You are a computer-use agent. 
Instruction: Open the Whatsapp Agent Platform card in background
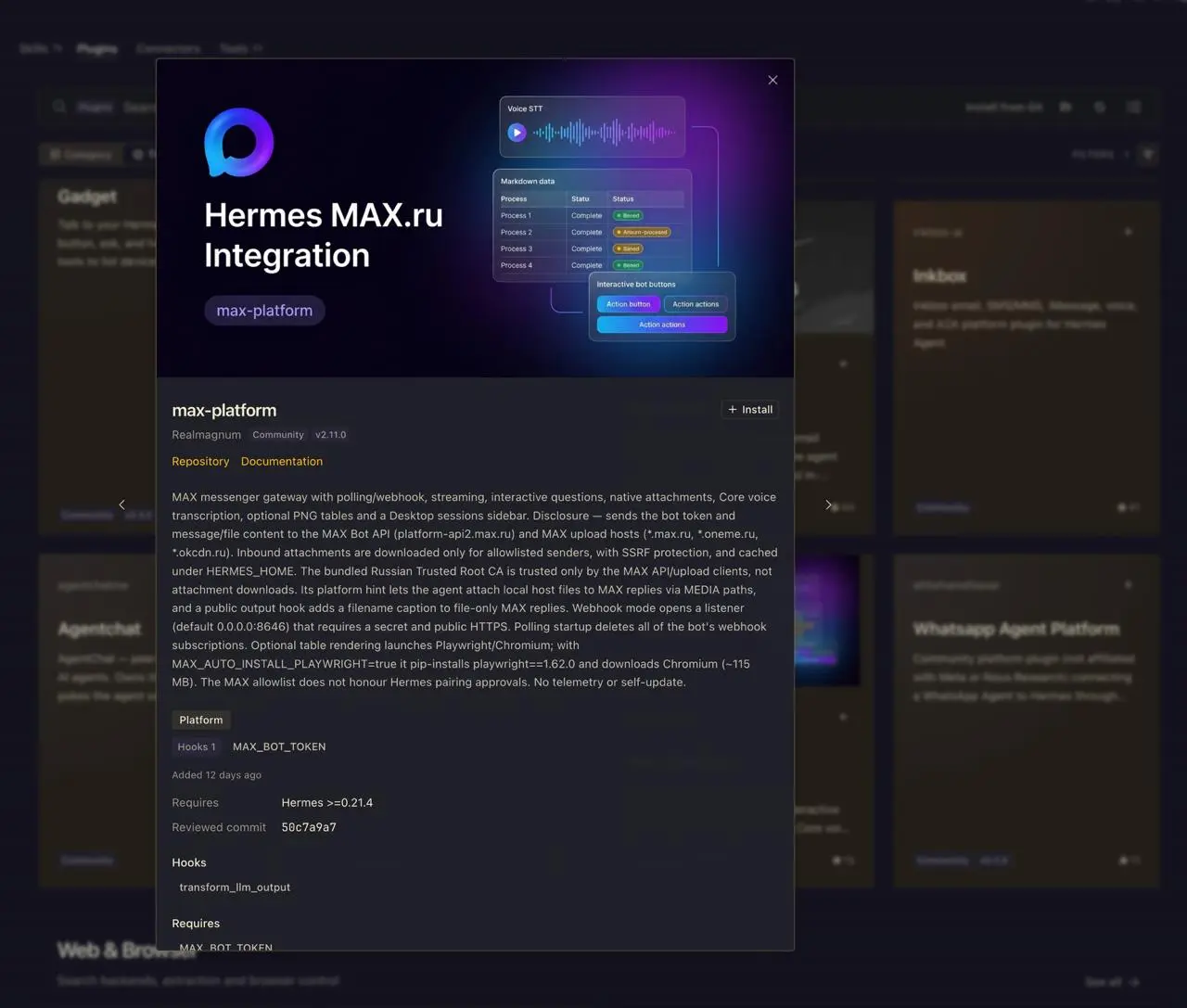coord(1027,721)
